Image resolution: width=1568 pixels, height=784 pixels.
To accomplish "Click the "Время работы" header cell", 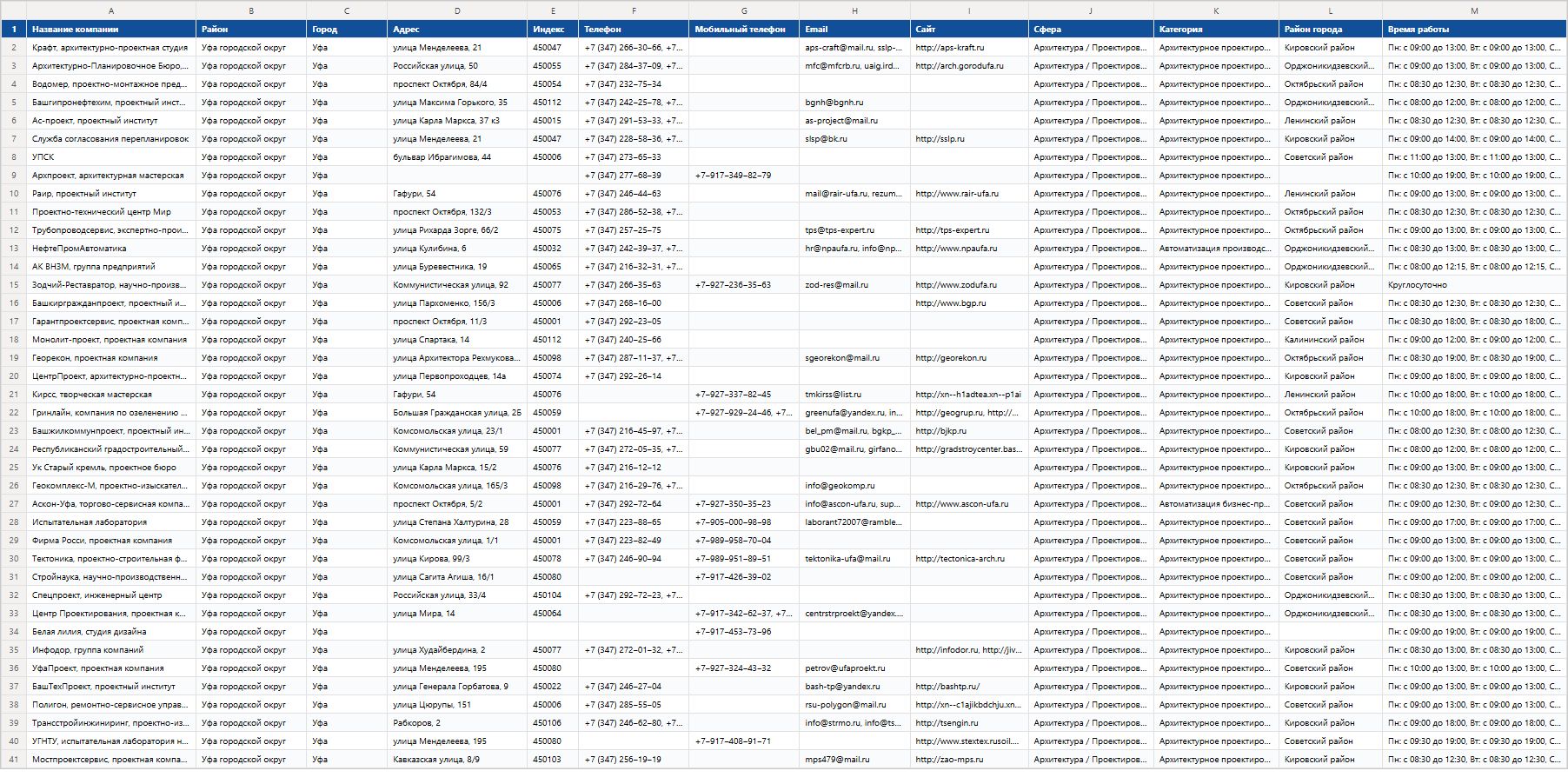I will (x=1474, y=29).
